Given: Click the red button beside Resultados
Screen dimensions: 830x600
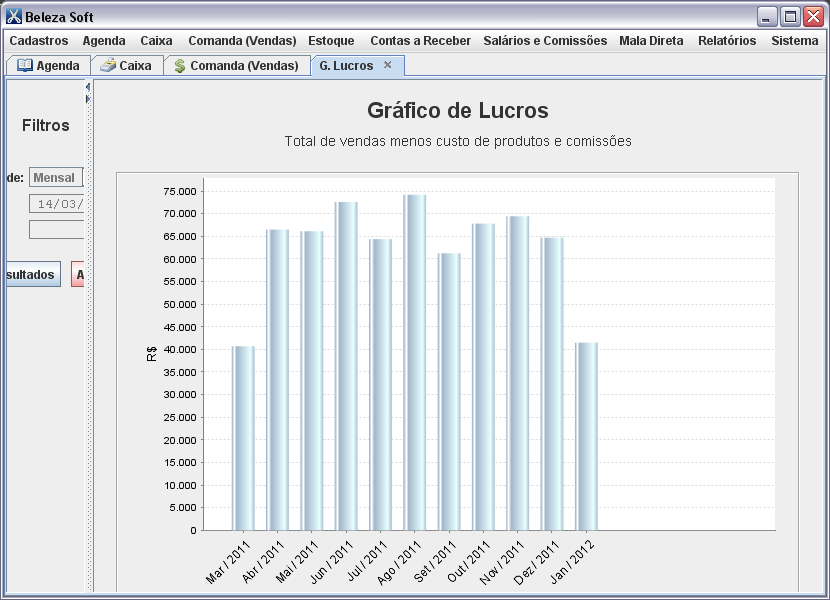Looking at the screenshot, I should point(78,274).
